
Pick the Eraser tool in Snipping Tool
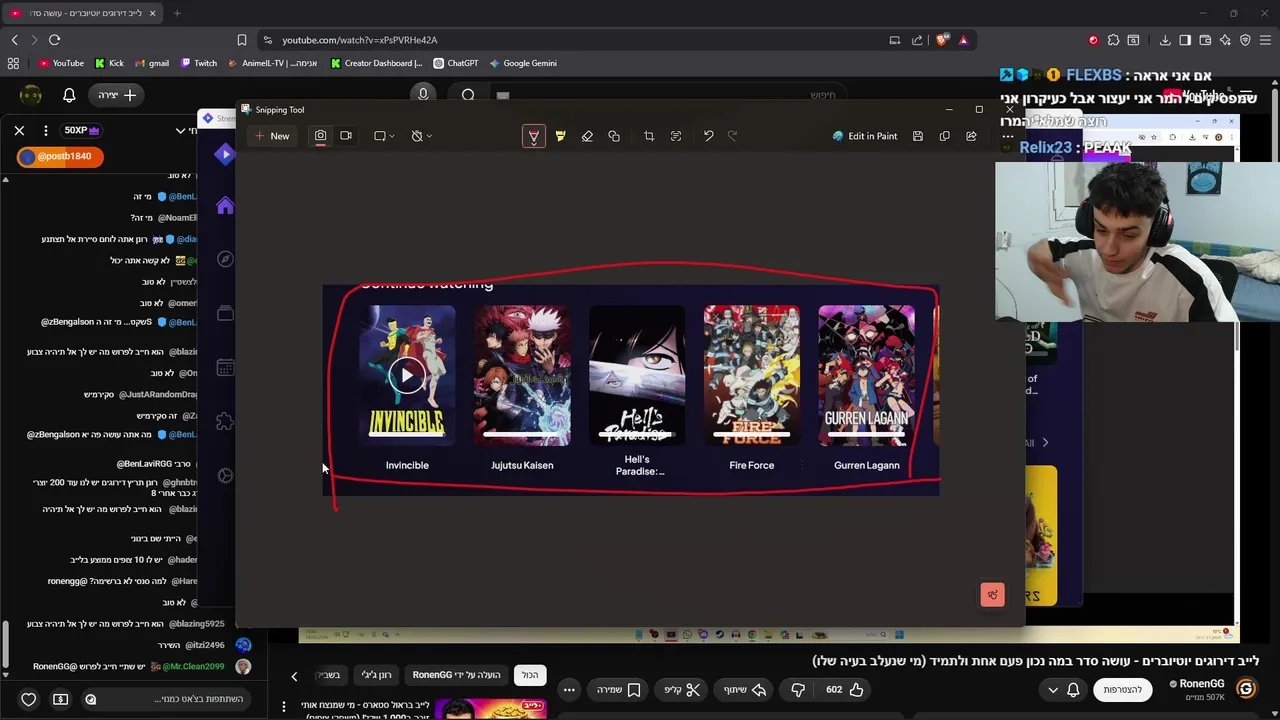587,136
